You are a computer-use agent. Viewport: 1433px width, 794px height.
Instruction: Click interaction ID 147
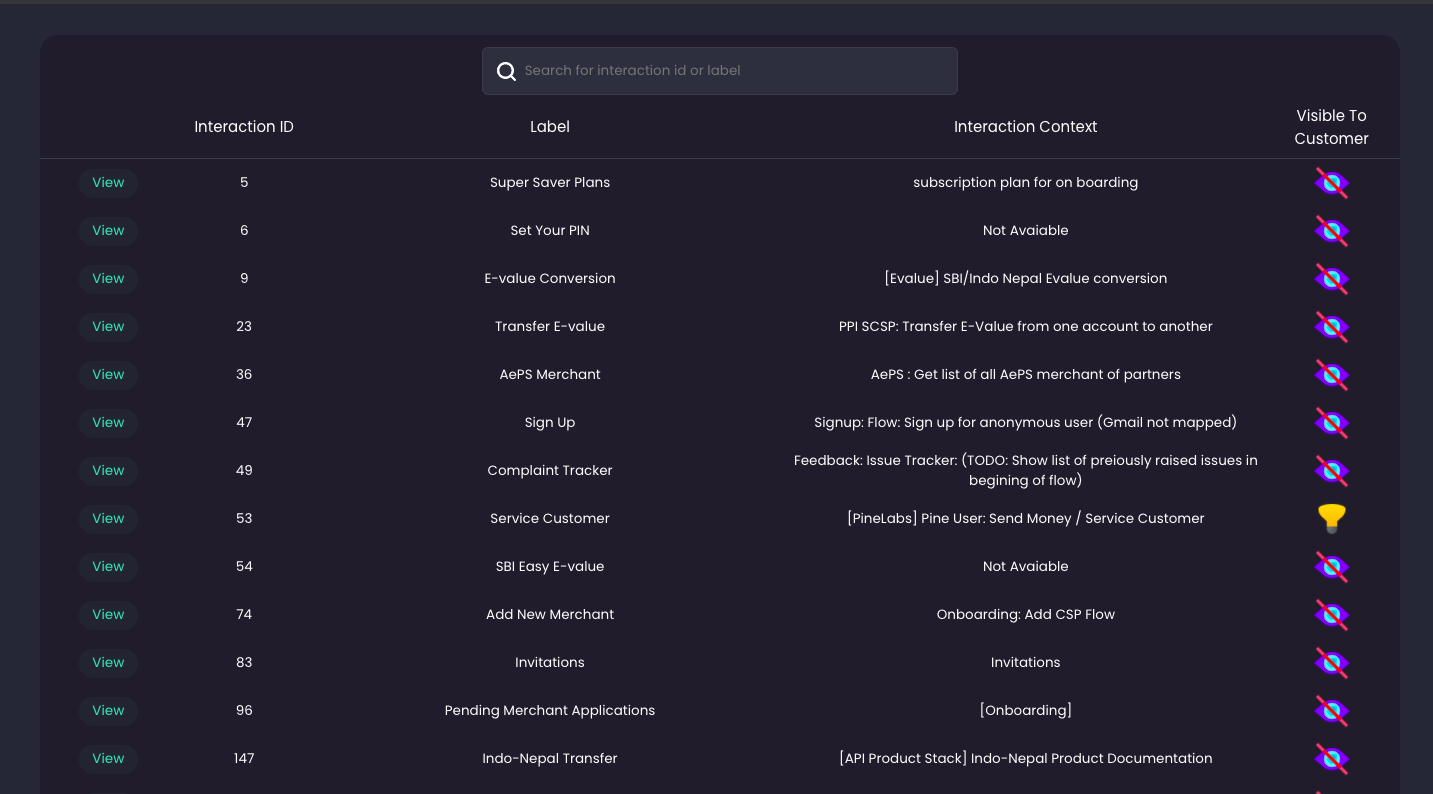(x=244, y=759)
